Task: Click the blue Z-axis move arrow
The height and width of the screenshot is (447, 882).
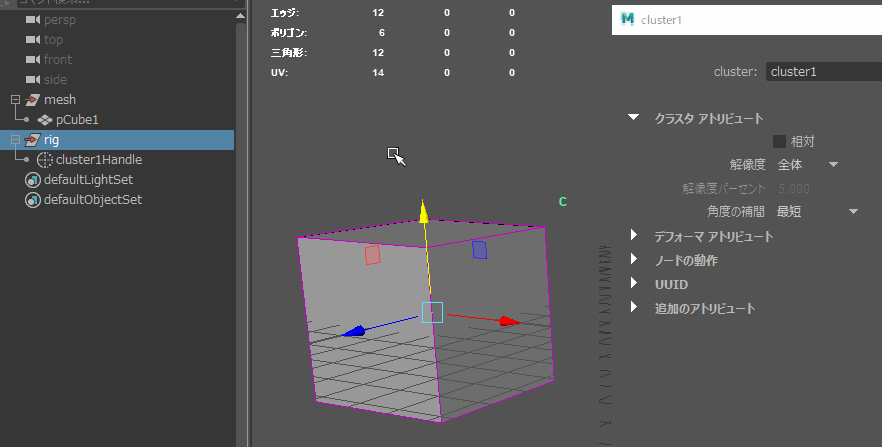Action: pos(354,331)
